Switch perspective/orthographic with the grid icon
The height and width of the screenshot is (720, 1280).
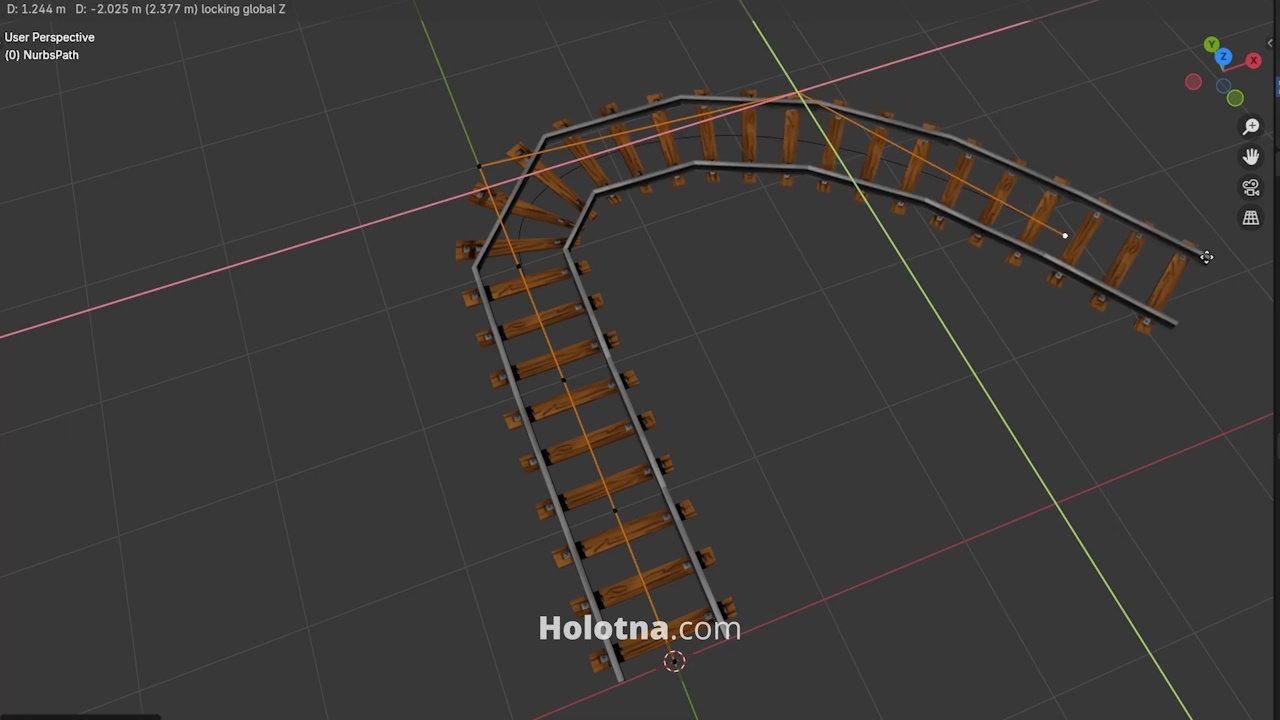point(1251,217)
